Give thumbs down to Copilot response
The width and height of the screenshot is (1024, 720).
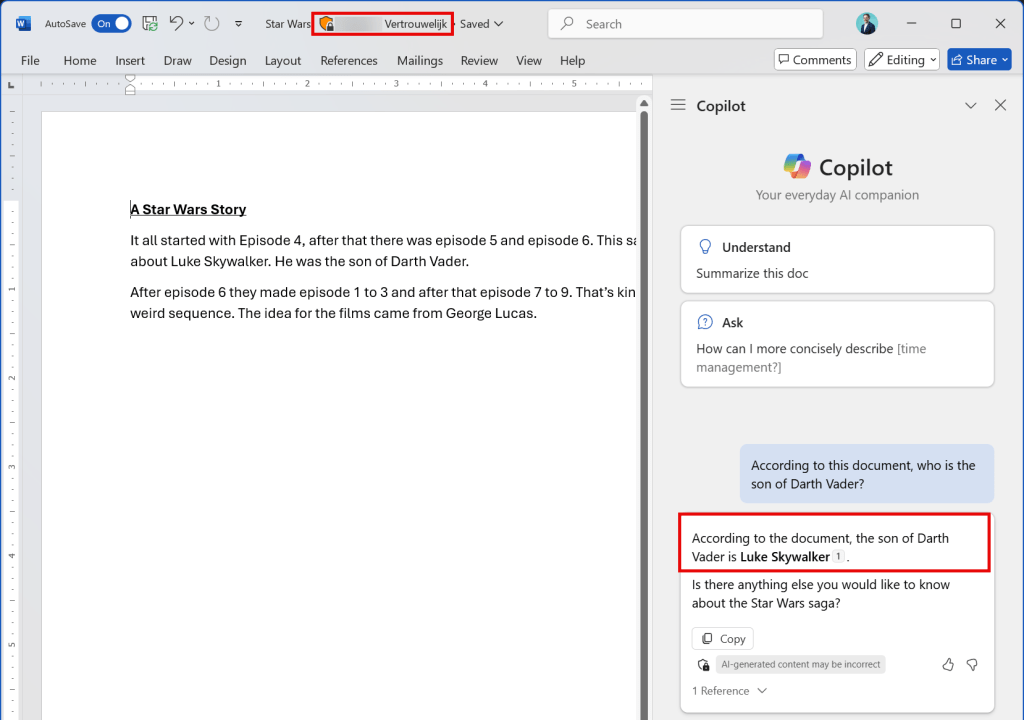(971, 664)
